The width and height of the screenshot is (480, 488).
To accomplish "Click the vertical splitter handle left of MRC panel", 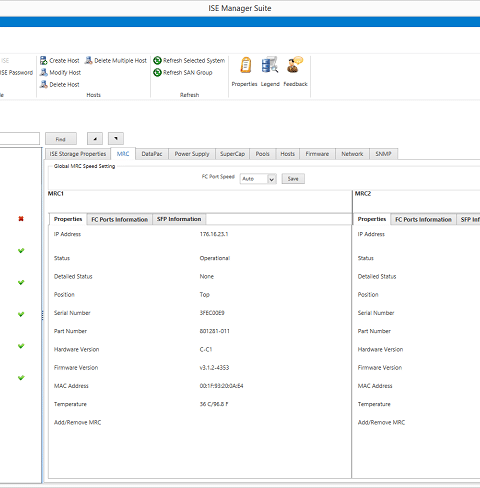I will coord(42,315).
